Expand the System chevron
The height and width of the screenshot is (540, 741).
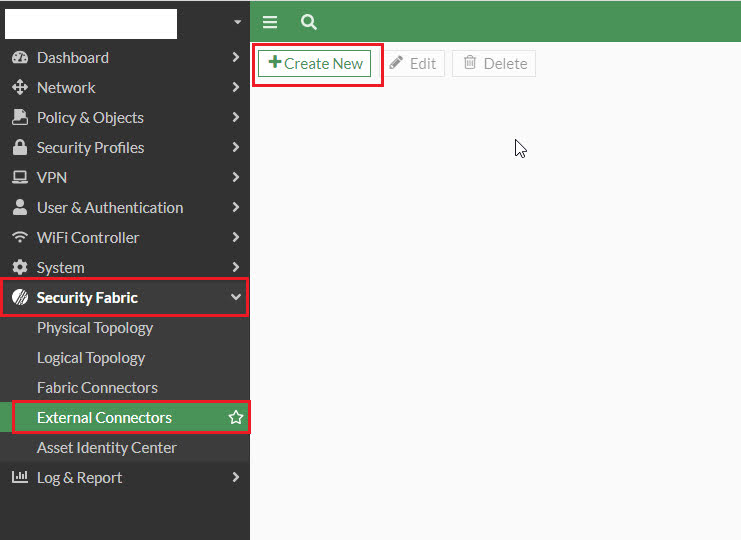click(236, 267)
